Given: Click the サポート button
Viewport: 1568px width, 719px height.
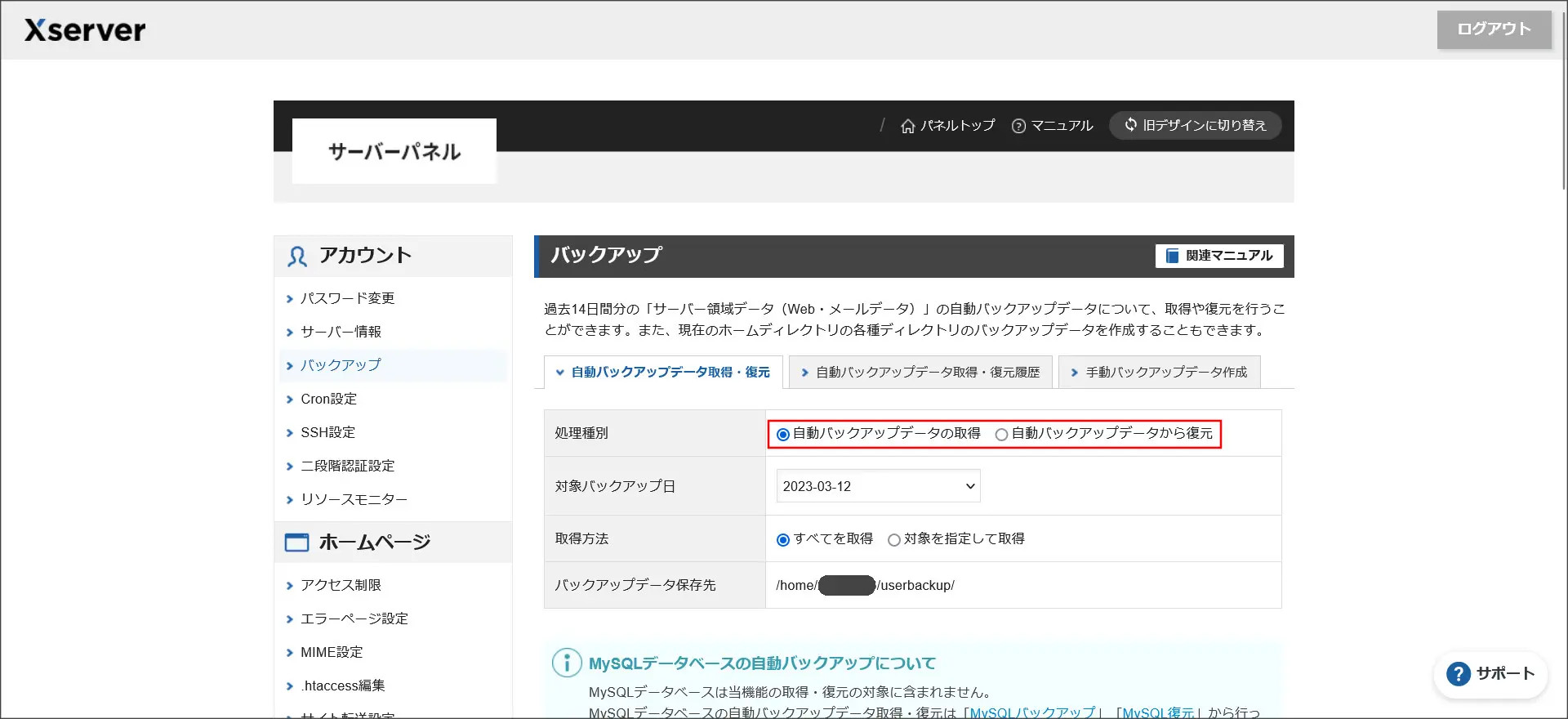Looking at the screenshot, I should pos(1491,674).
